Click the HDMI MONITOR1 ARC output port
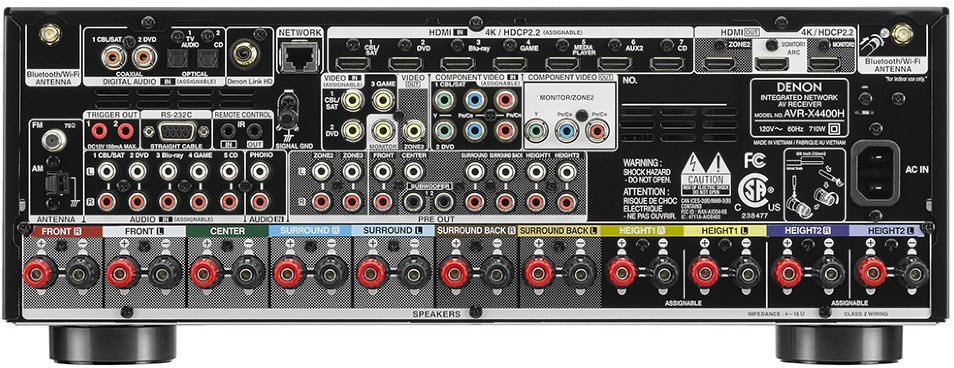Viewport: 954px width, 368px height. [x=771, y=63]
